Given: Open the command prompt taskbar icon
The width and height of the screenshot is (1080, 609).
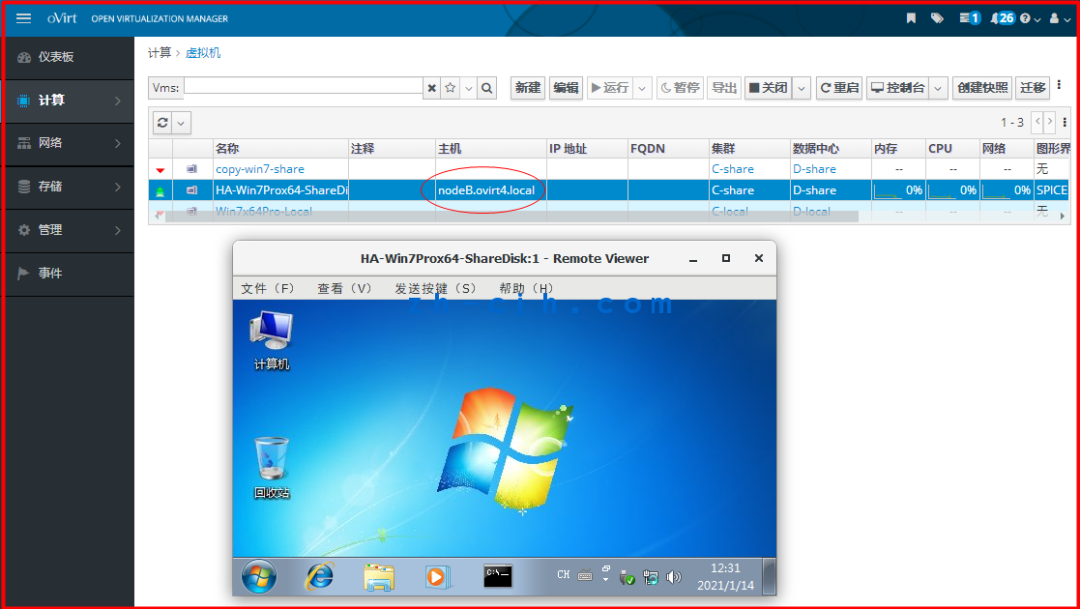Looking at the screenshot, I should coord(497,576).
